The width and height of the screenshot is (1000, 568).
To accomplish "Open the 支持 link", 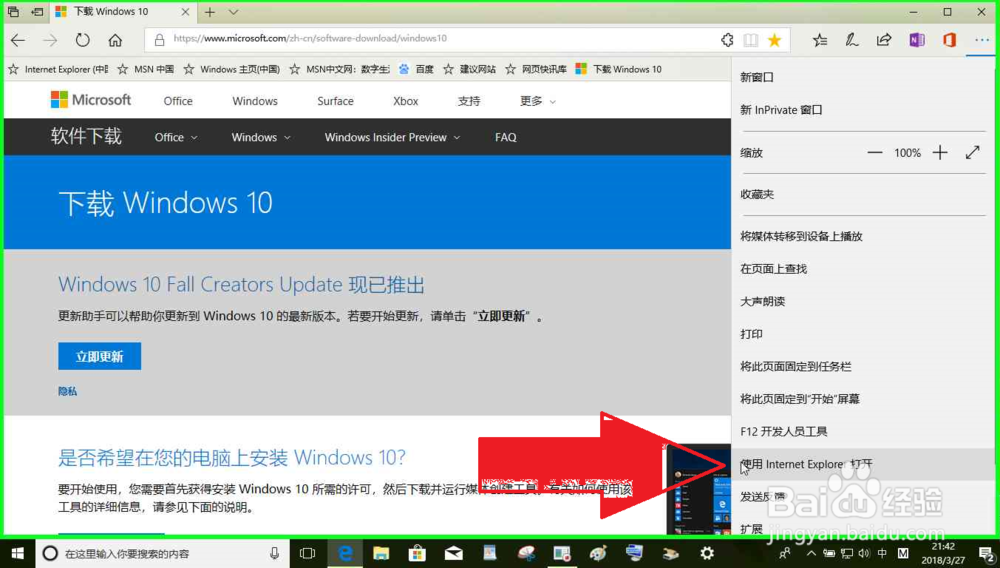I will pyautogui.click(x=469, y=101).
